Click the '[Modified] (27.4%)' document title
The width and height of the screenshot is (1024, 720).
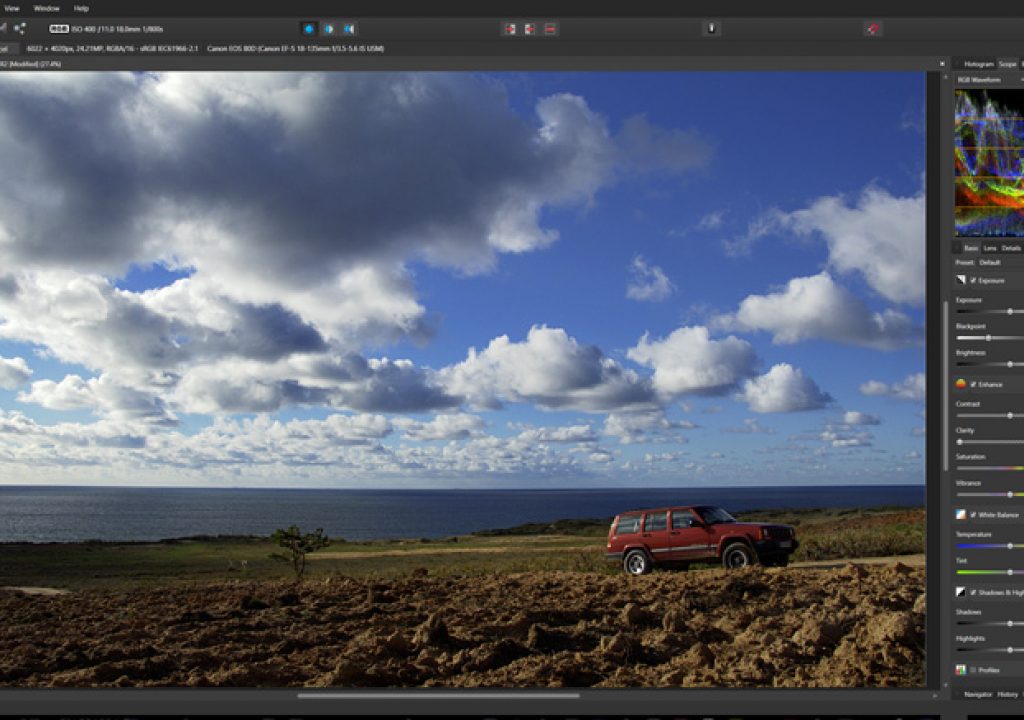33,64
